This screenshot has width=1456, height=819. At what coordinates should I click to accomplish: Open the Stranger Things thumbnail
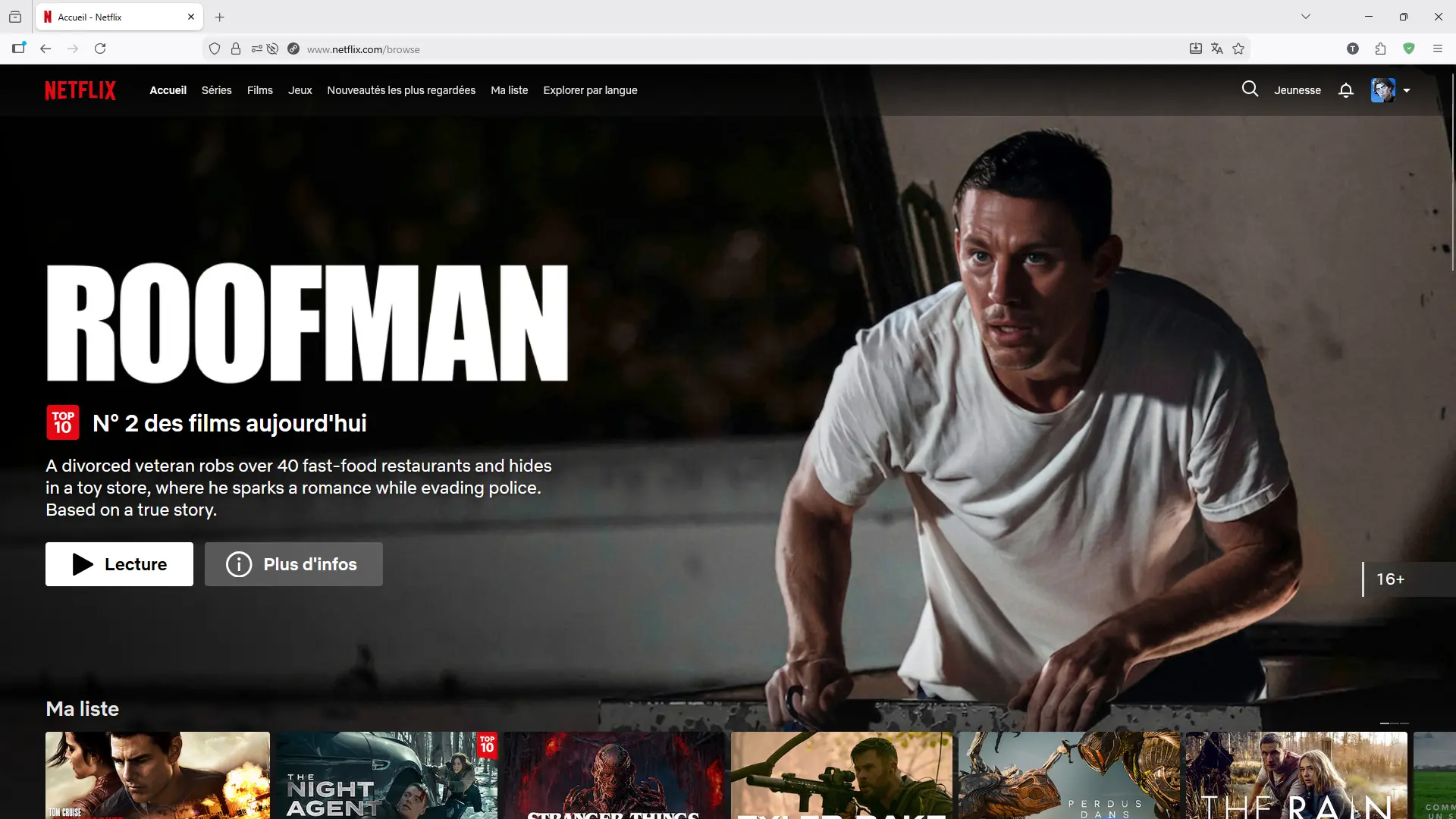coord(614,775)
